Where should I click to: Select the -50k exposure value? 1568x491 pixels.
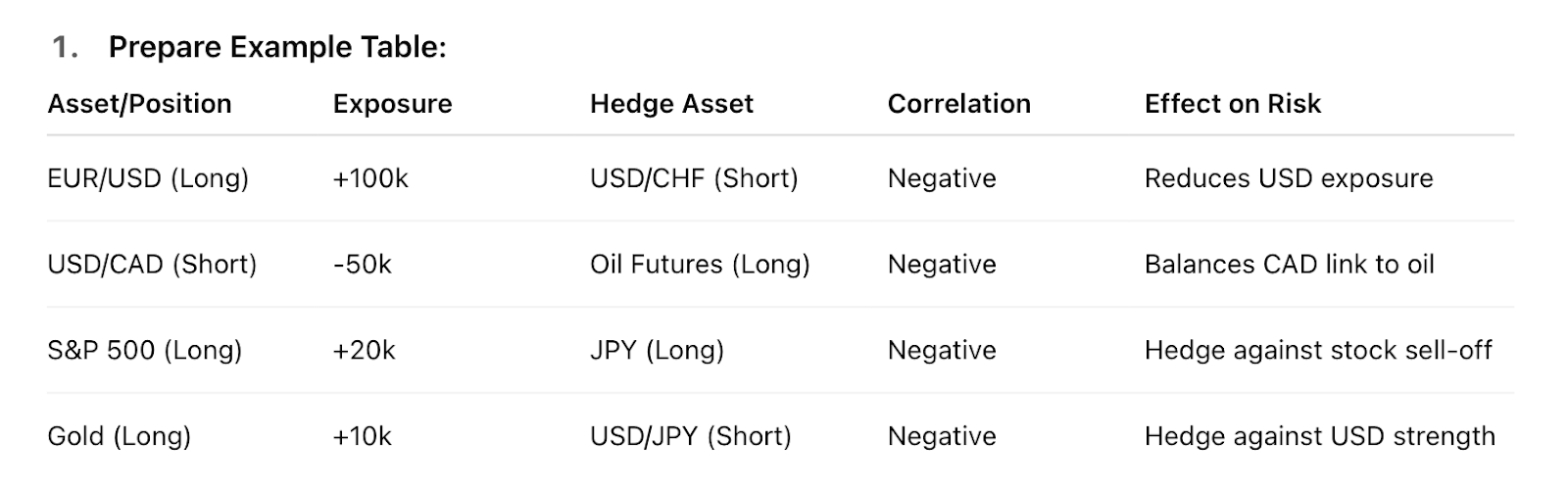[x=363, y=265]
